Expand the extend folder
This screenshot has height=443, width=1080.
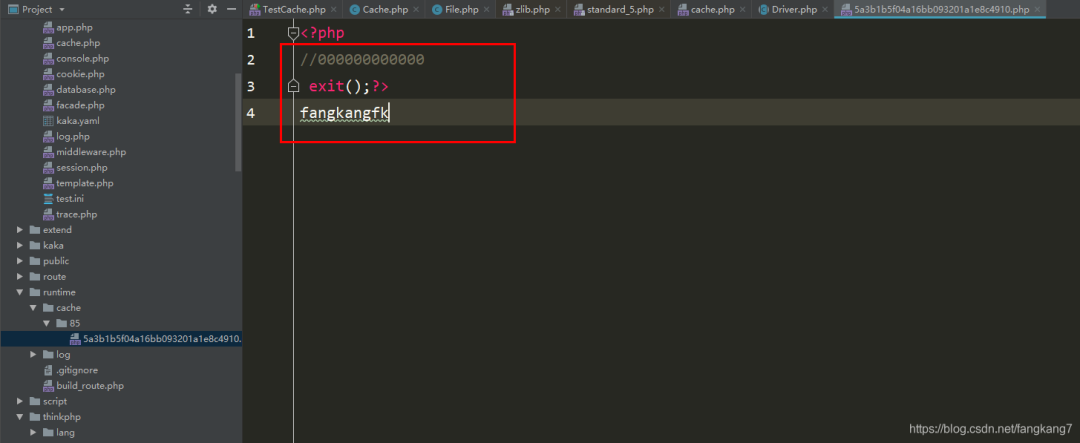pos(20,230)
